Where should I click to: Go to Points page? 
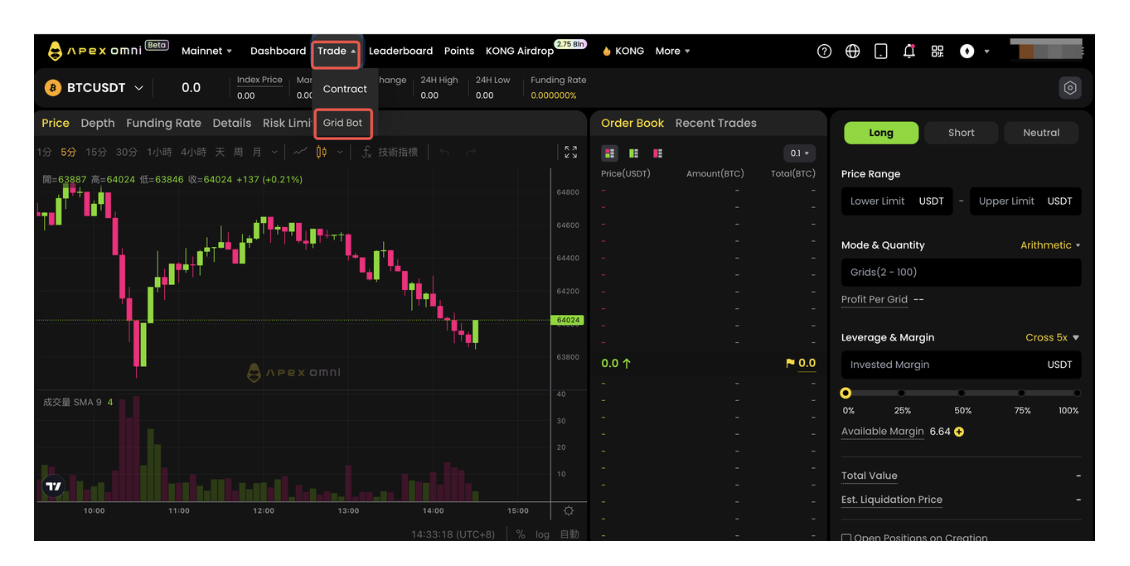tap(459, 51)
